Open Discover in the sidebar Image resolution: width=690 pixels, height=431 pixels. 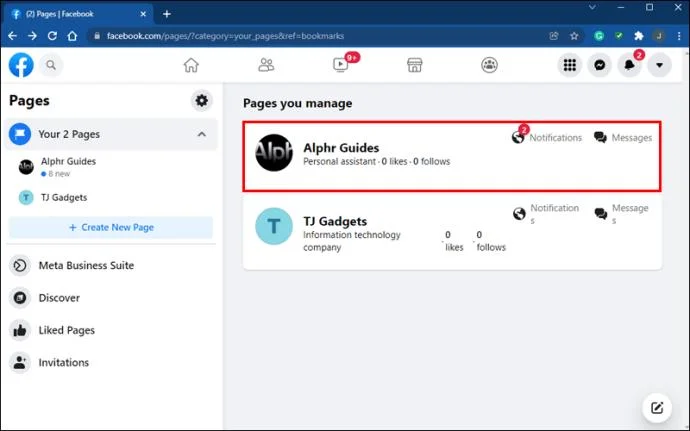[x=111, y=298]
